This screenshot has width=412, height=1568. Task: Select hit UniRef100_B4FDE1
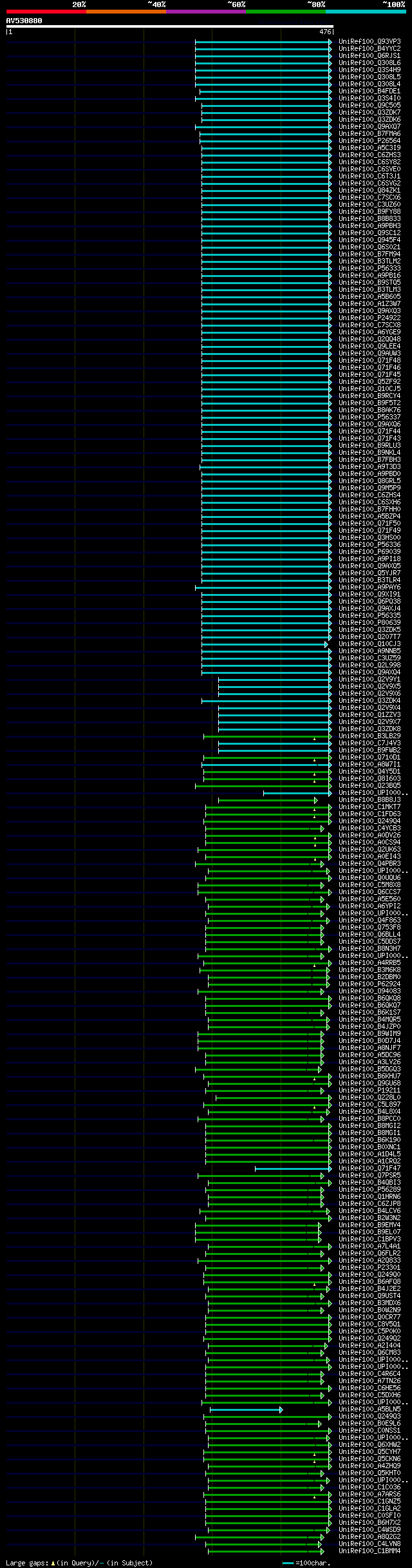[x=370, y=91]
